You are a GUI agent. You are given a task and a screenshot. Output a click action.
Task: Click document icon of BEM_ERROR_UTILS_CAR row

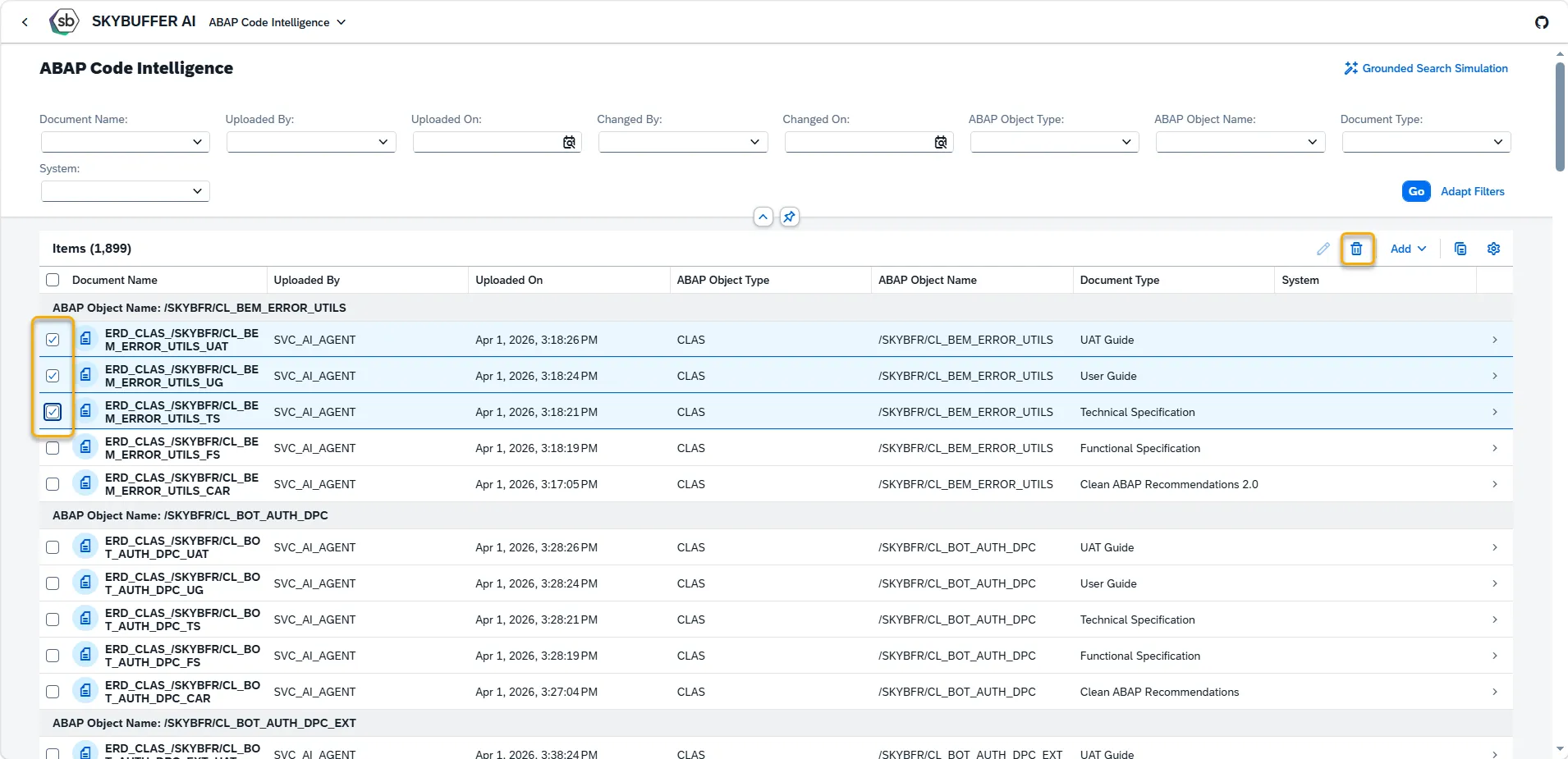(x=85, y=483)
